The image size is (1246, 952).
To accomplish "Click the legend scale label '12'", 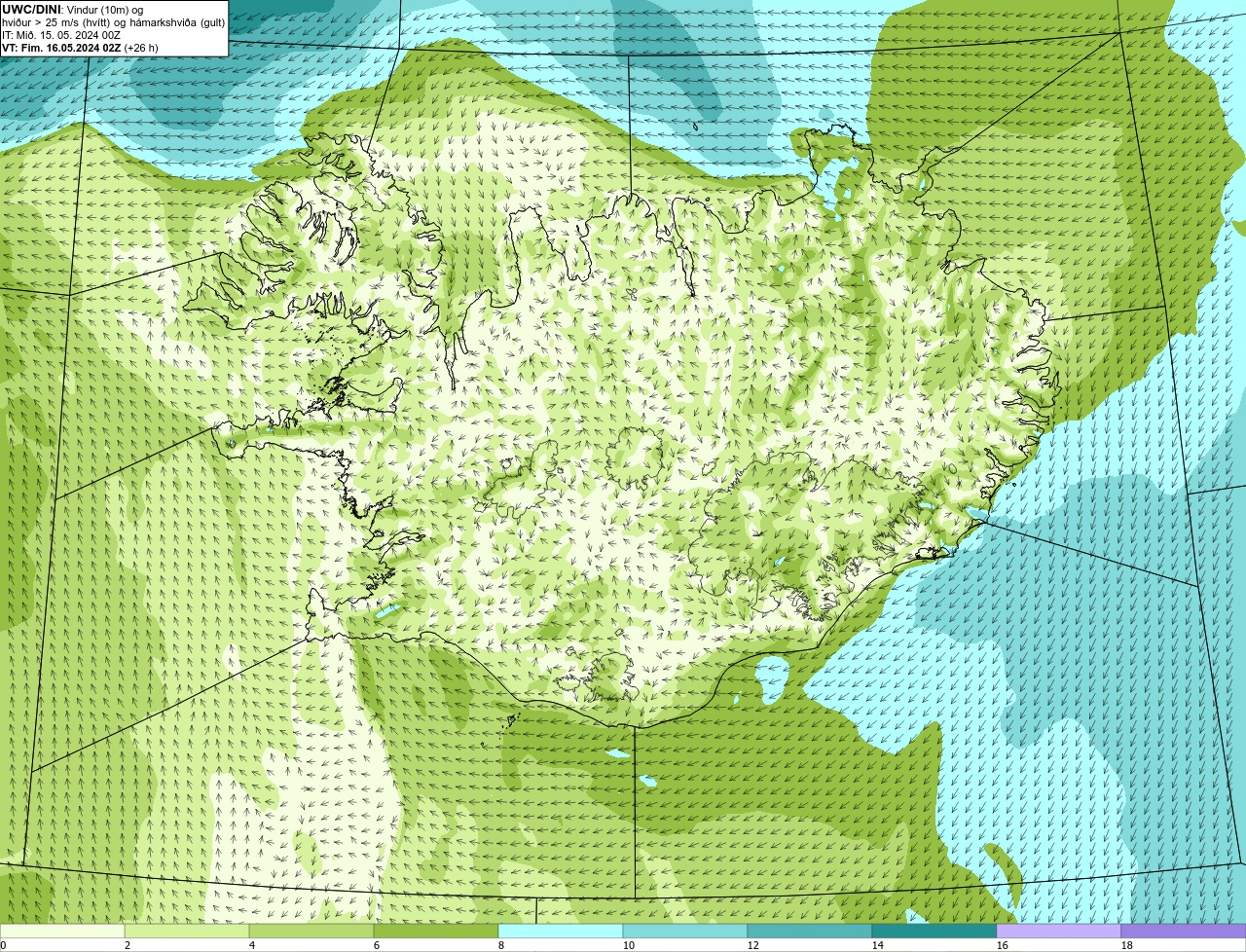I will tap(753, 945).
